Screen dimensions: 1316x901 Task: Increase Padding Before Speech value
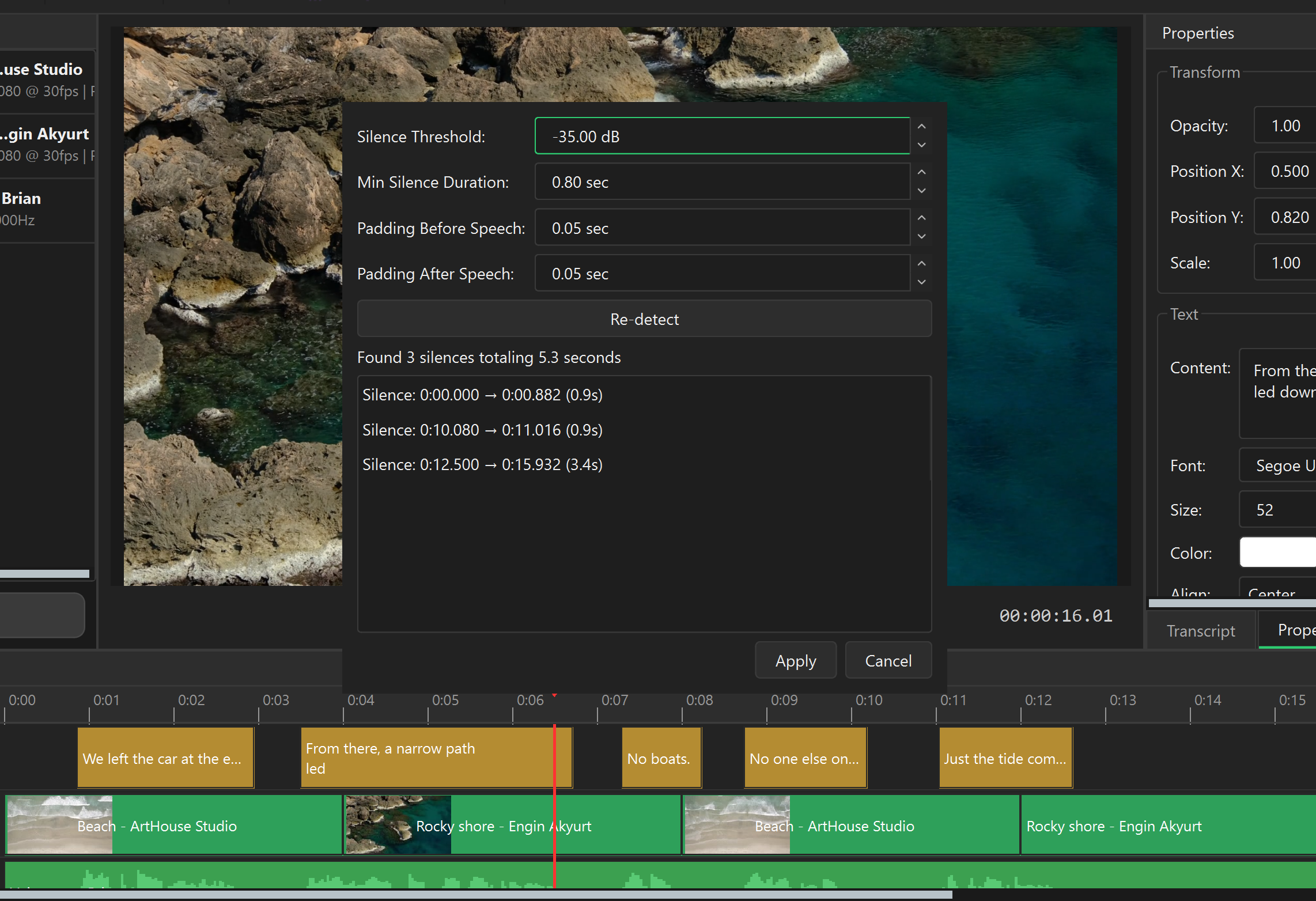point(921,218)
